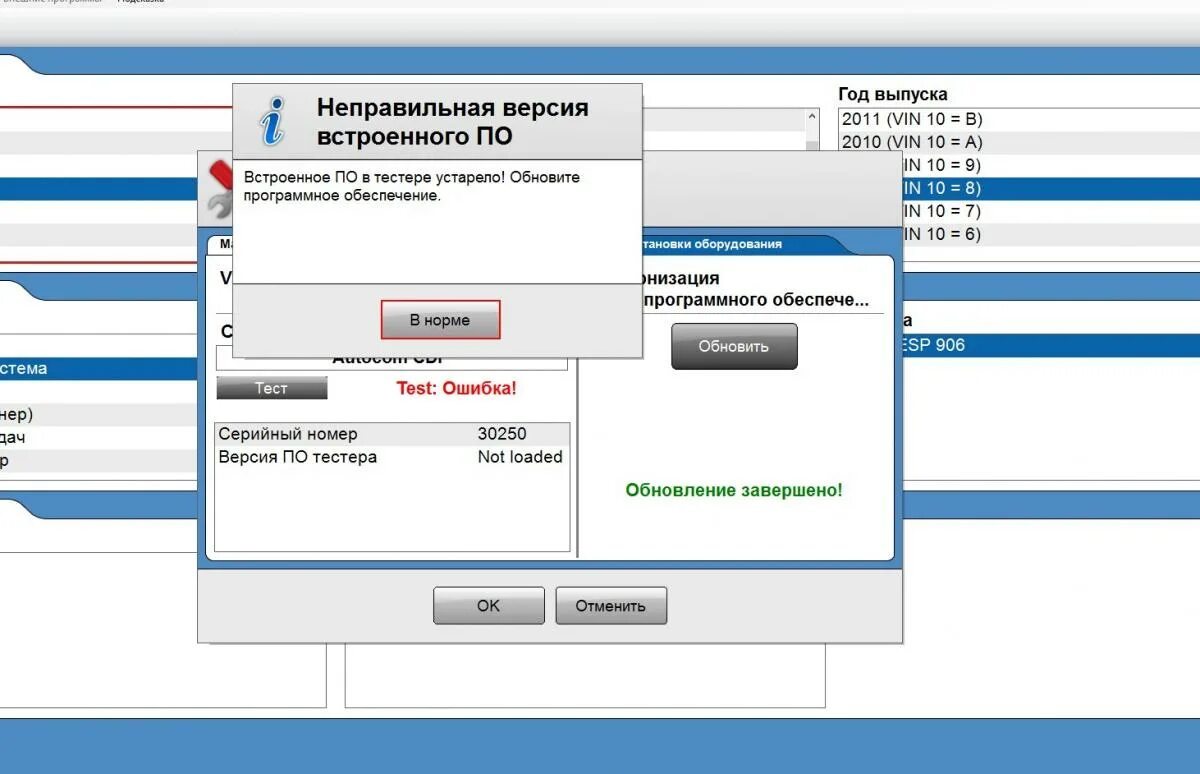1200x774 pixels.
Task: Click the Серийный номер 30250 row
Action: point(390,433)
